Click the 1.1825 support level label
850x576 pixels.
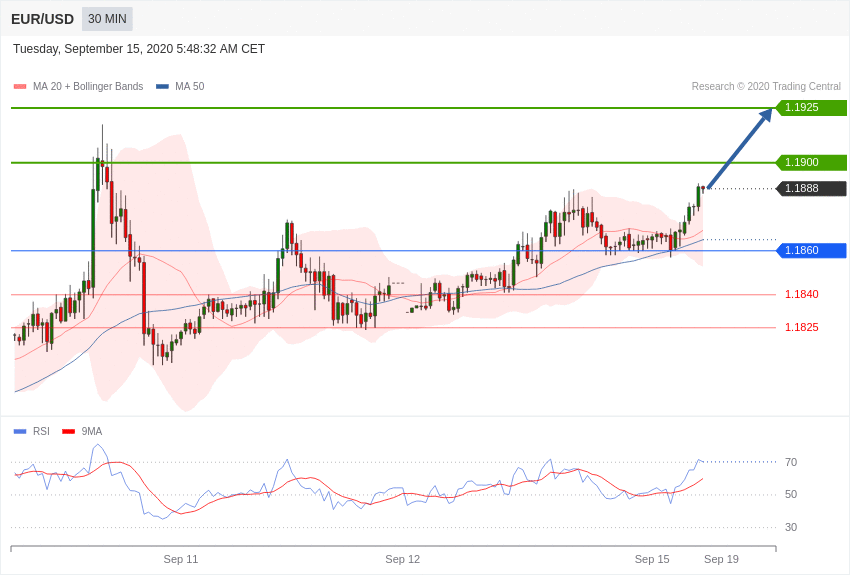tap(802, 327)
